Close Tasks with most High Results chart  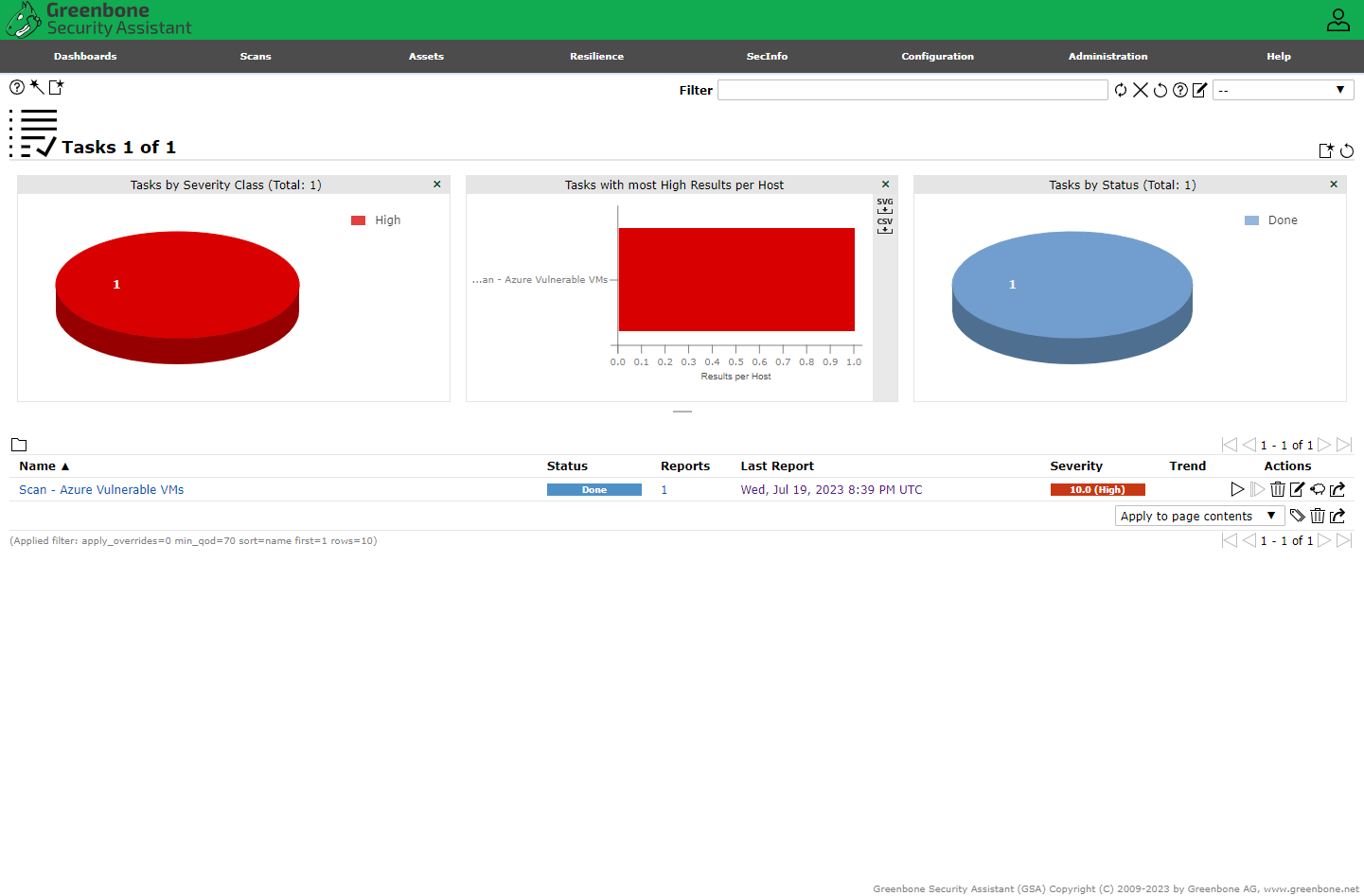pyautogui.click(x=886, y=184)
